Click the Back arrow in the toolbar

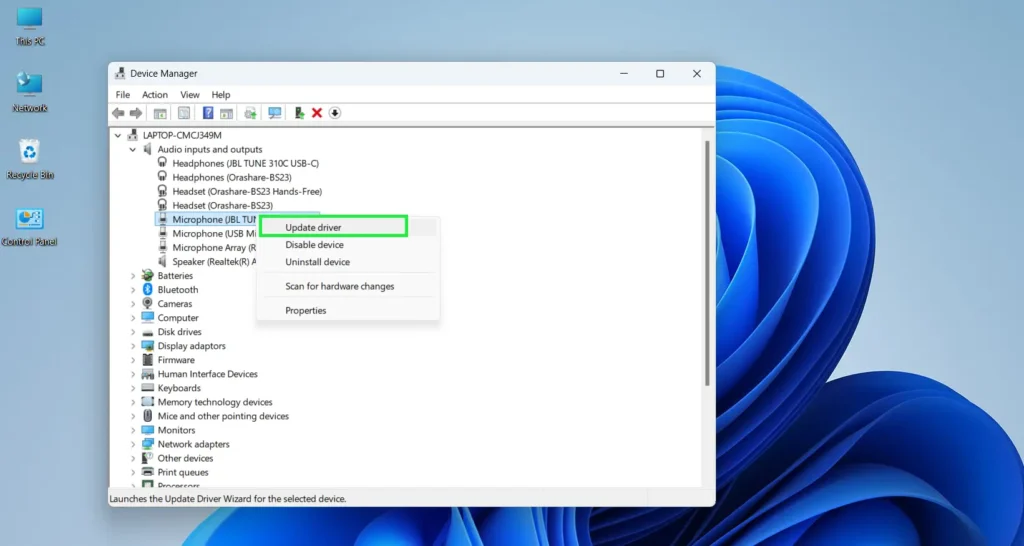point(118,113)
